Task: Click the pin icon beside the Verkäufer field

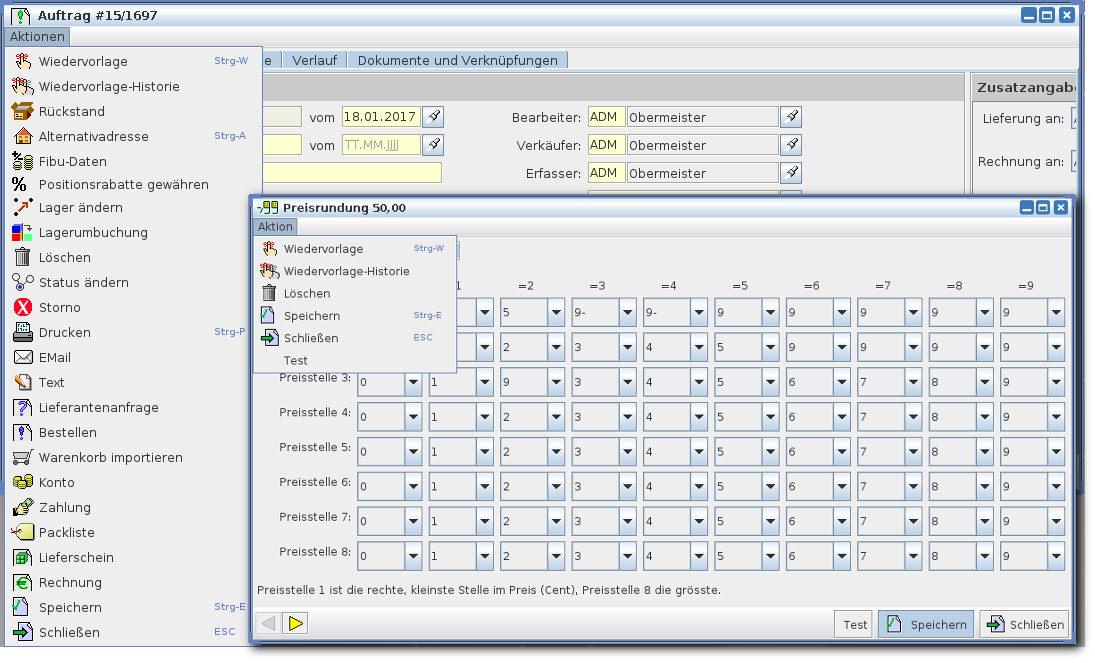Action: [x=790, y=145]
